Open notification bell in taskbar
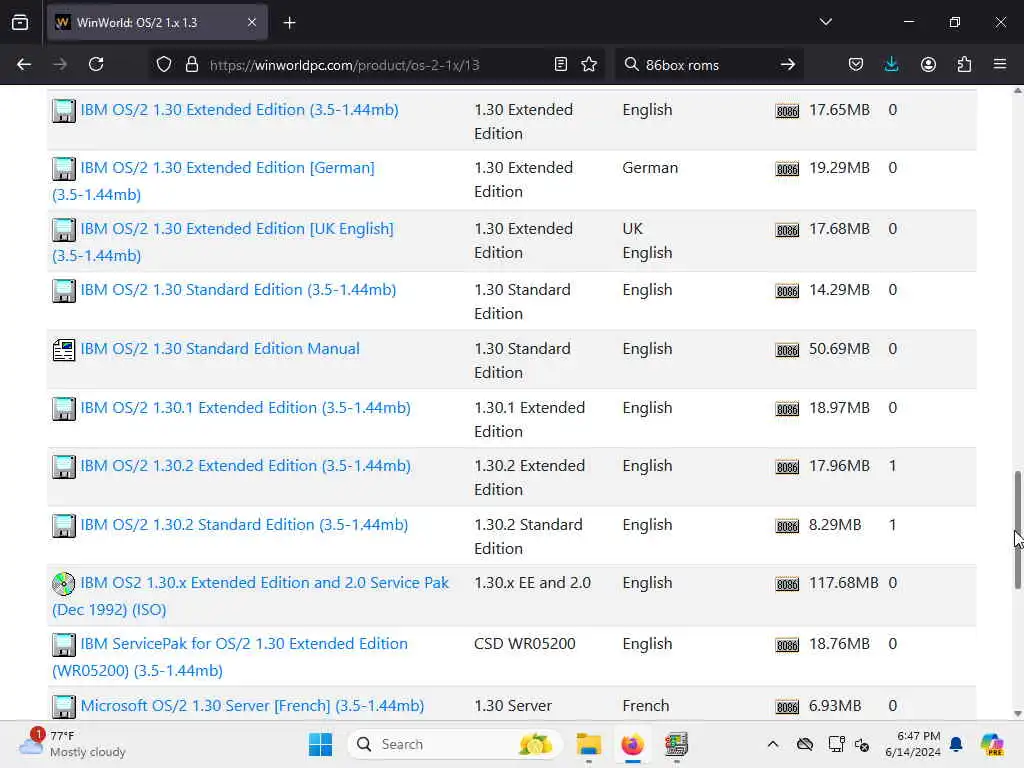Screen dimensions: 1024x768 (956, 744)
